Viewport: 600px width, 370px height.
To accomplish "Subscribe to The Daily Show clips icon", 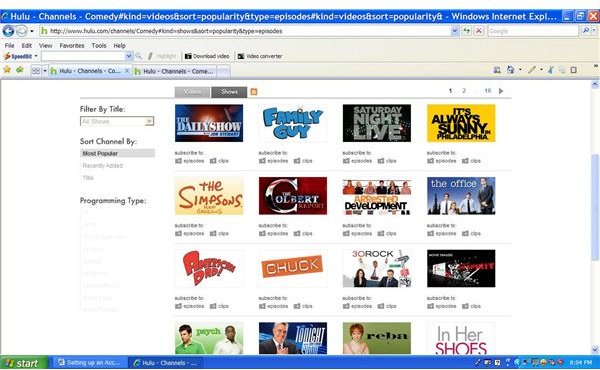I will click(213, 161).
